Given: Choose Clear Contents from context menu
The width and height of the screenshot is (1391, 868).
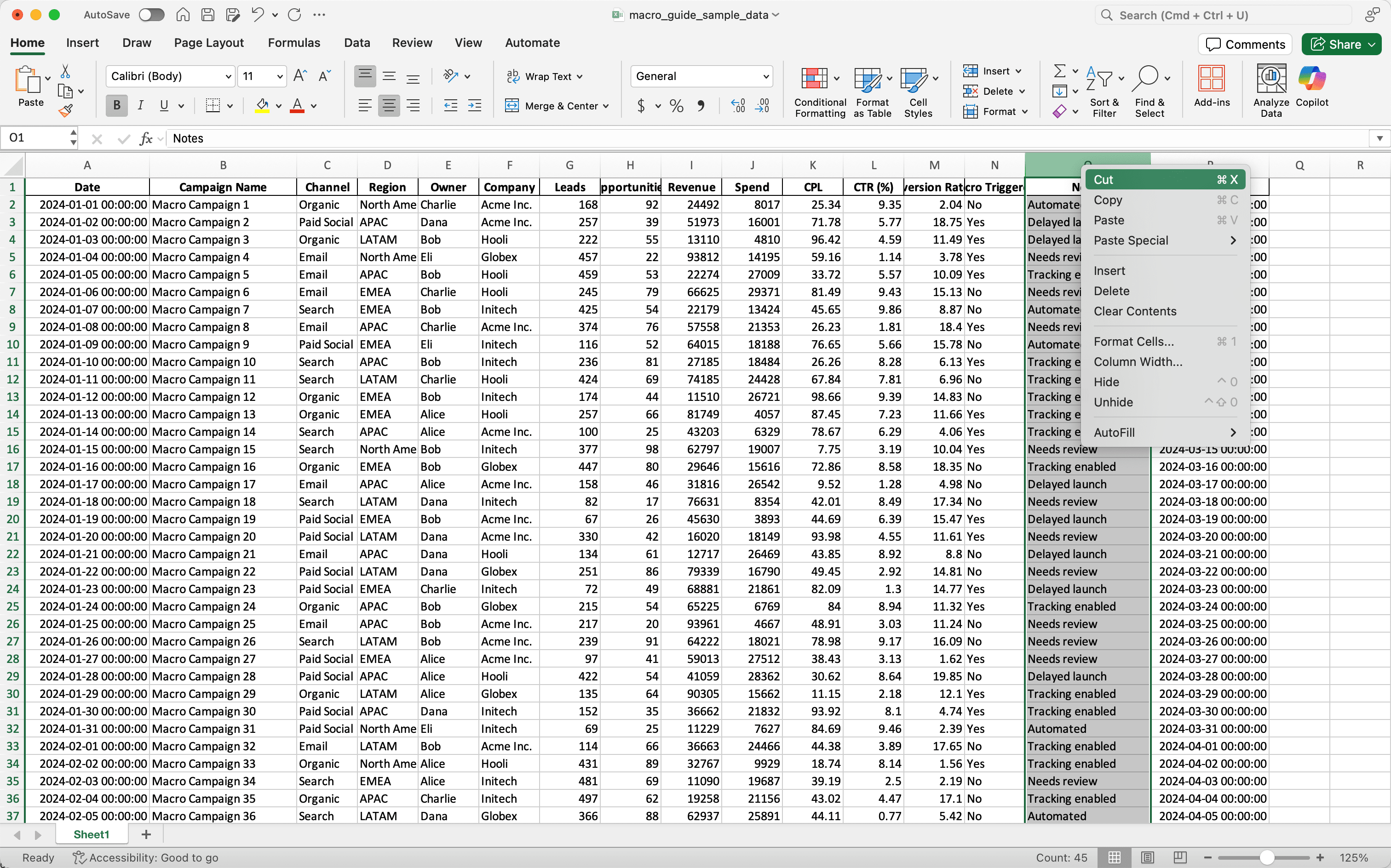Looking at the screenshot, I should 1165,311.
